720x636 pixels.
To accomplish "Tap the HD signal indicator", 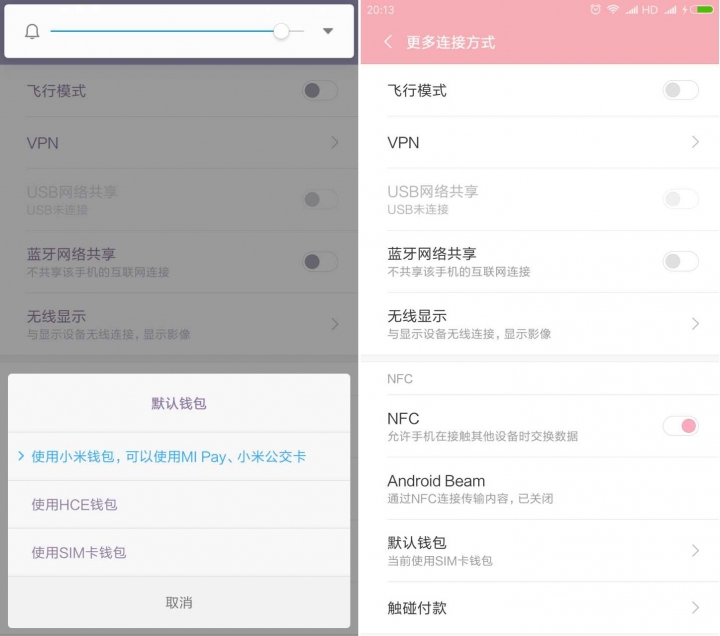I will pyautogui.click(x=649, y=10).
